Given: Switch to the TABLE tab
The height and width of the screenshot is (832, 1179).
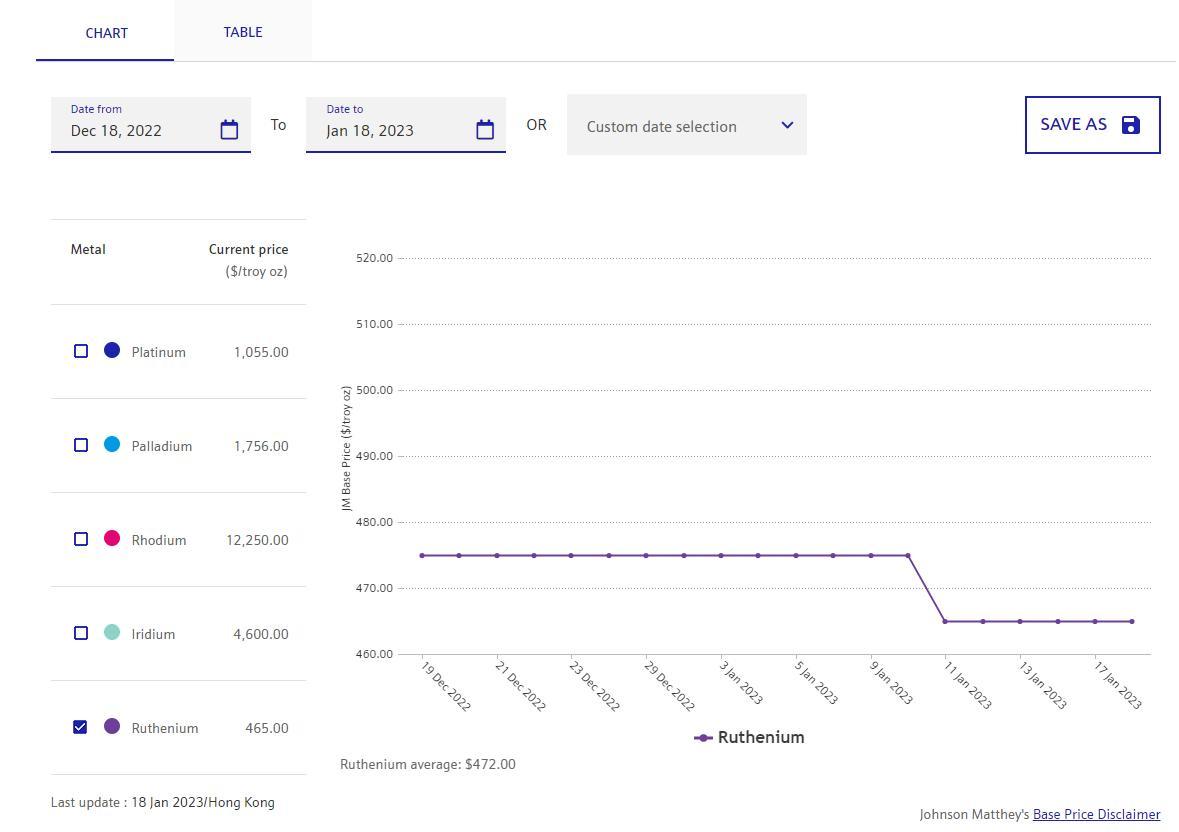Looking at the screenshot, I should (243, 32).
